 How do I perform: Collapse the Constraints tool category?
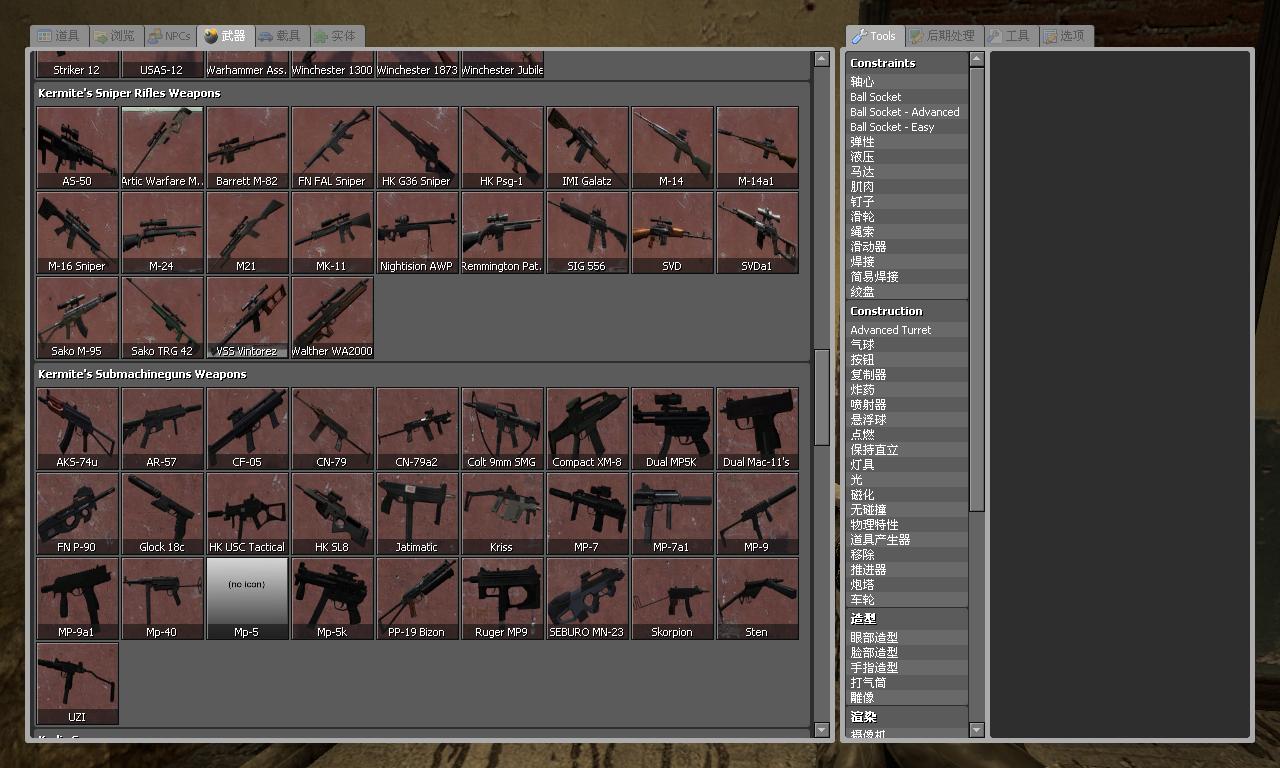point(907,63)
